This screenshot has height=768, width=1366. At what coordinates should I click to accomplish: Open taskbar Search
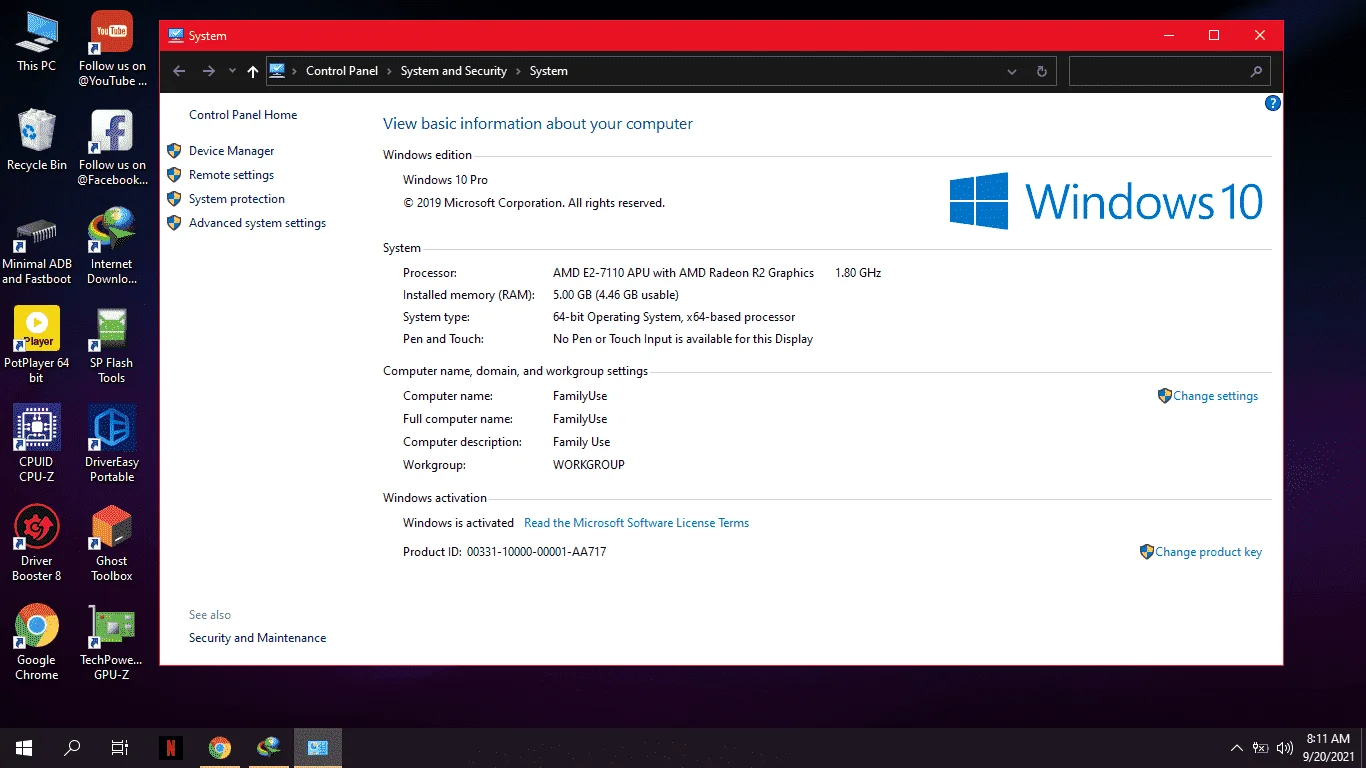pos(72,747)
